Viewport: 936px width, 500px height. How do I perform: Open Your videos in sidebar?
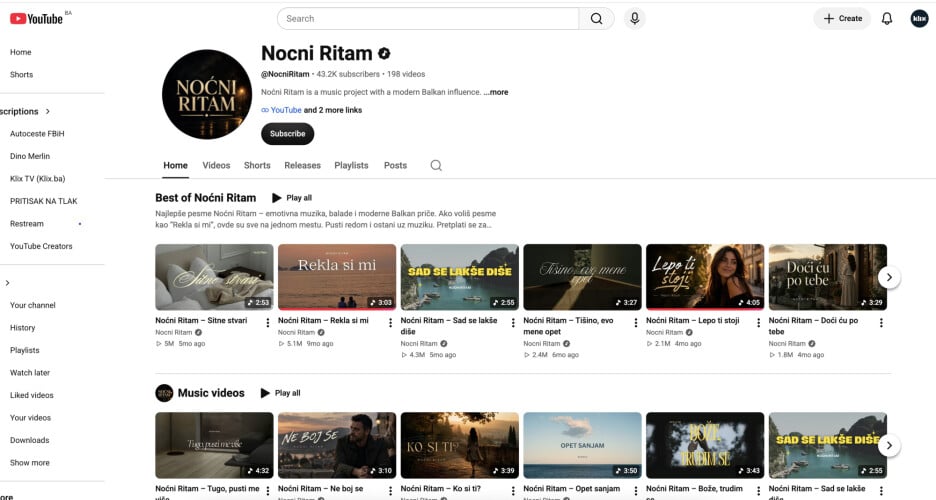coord(30,418)
